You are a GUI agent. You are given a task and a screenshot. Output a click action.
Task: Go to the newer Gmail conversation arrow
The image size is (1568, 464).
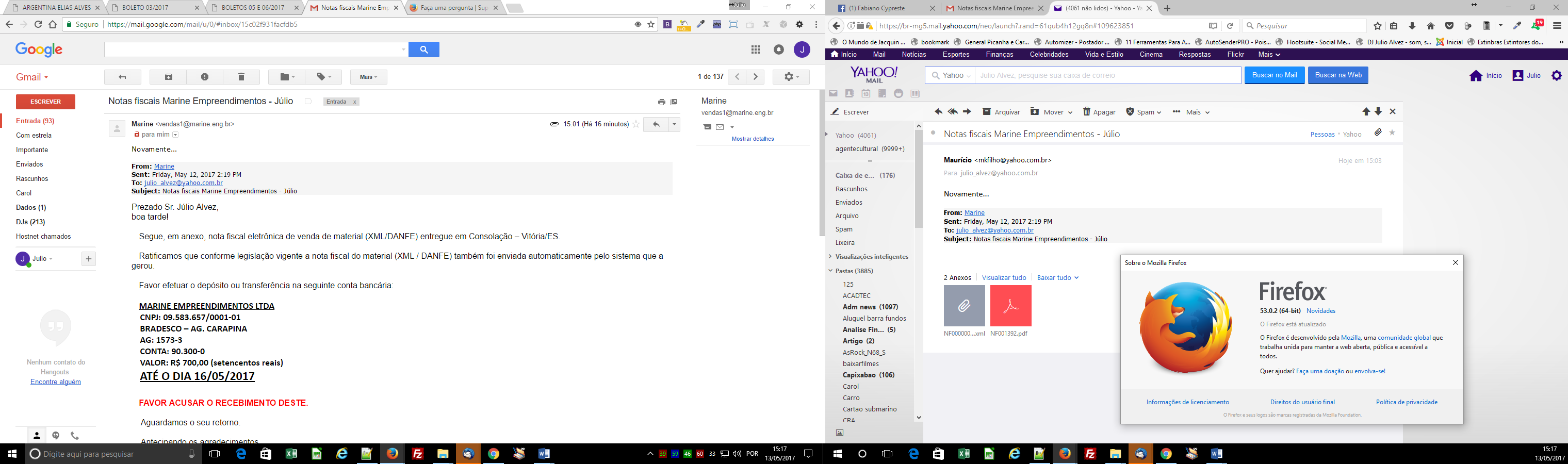coord(737,77)
